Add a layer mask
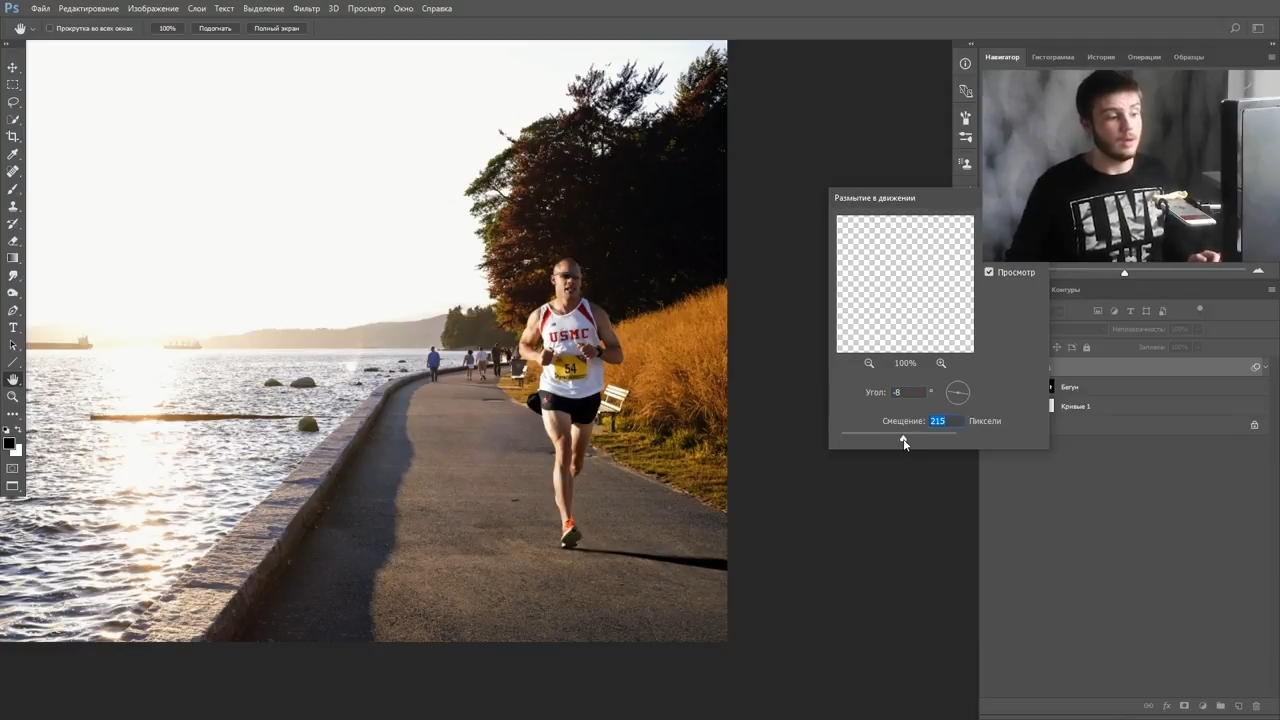 point(1184,706)
